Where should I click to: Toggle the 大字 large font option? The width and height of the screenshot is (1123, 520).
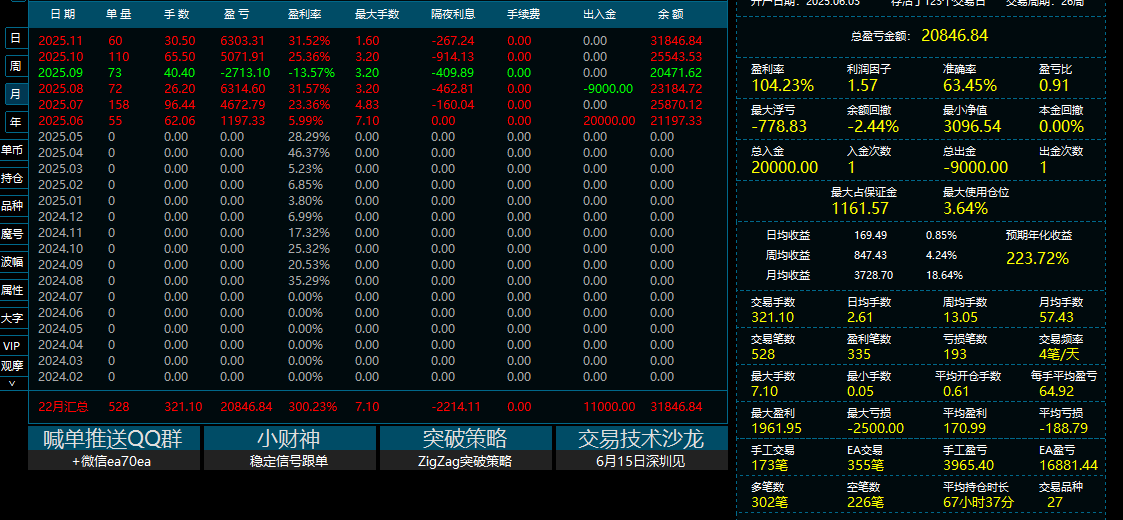[x=12, y=318]
